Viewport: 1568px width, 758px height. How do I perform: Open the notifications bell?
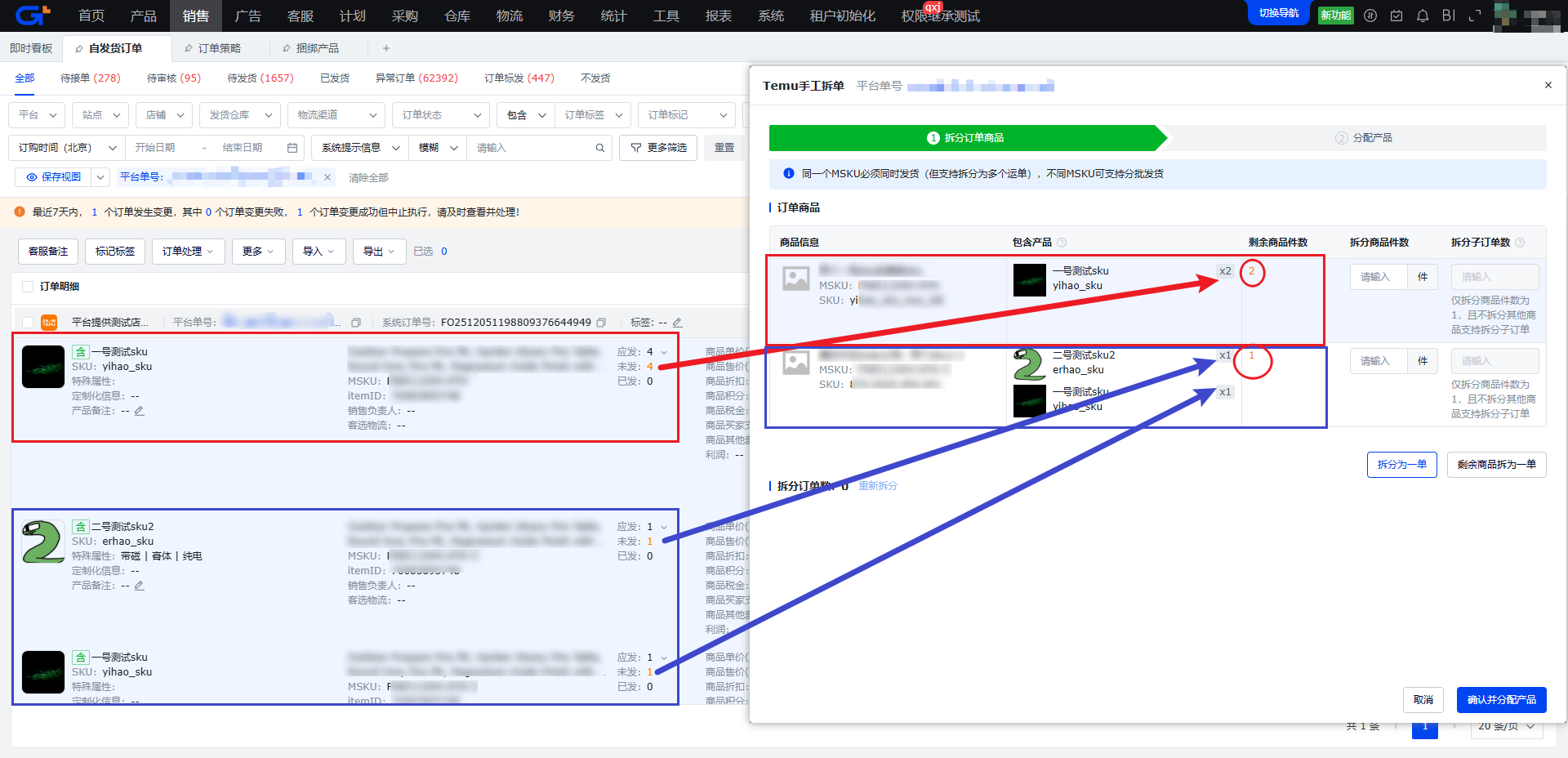1423,16
